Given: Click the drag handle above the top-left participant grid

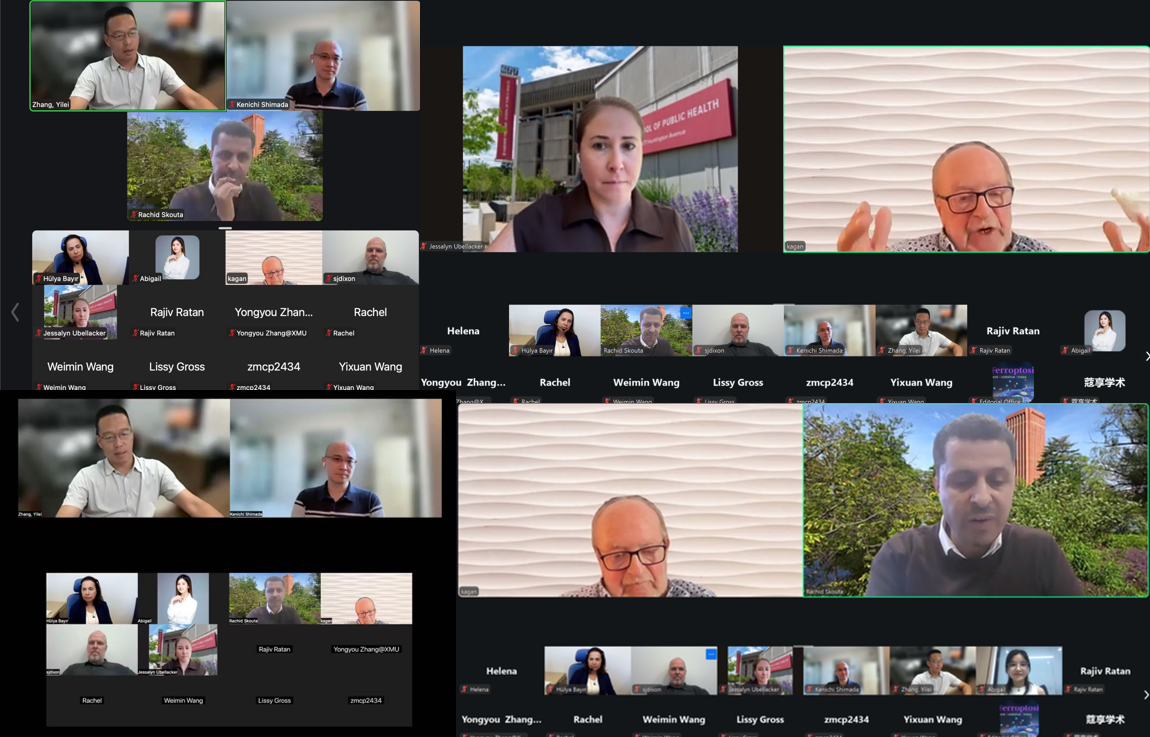Looking at the screenshot, I should (x=225, y=228).
